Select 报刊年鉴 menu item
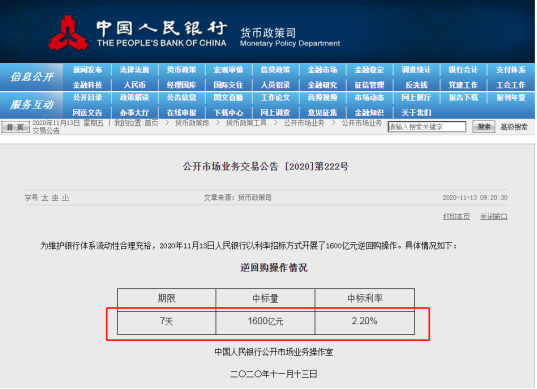 click(x=511, y=98)
